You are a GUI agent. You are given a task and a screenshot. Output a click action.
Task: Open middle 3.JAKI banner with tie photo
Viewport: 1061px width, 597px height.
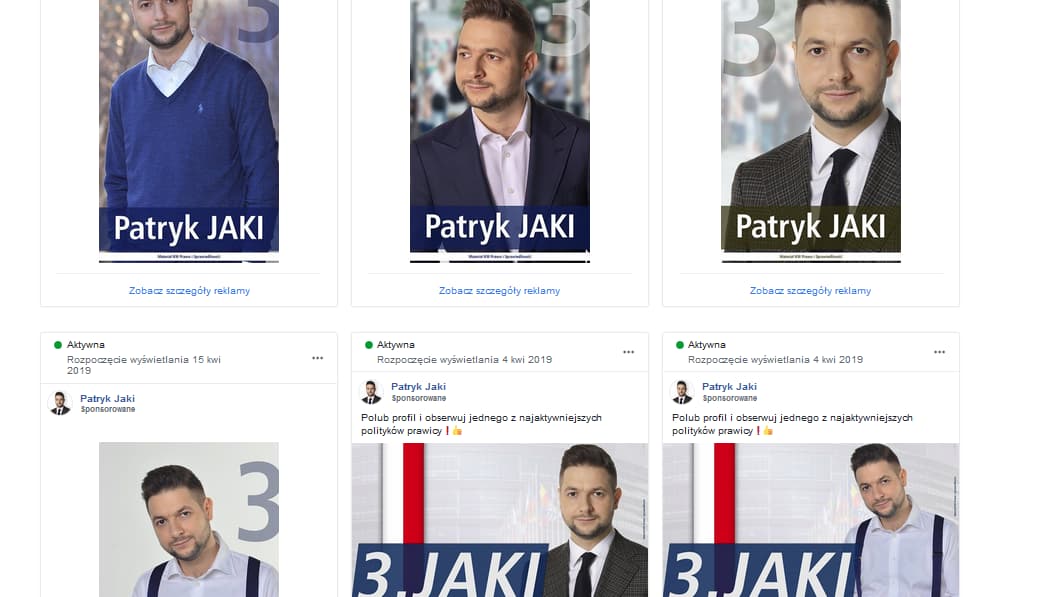[x=499, y=520]
